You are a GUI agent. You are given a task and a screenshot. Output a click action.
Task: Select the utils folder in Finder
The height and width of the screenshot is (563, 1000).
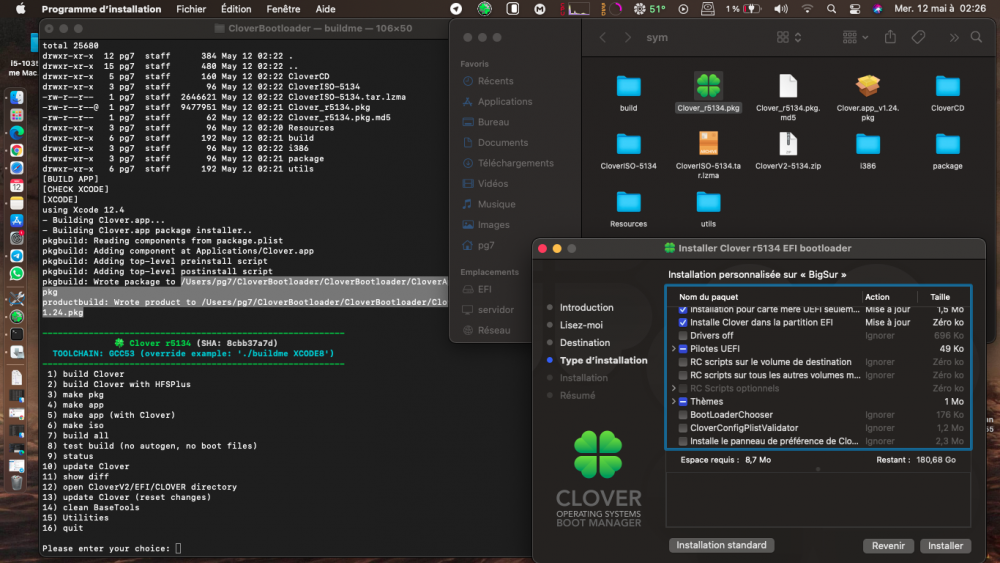708,202
